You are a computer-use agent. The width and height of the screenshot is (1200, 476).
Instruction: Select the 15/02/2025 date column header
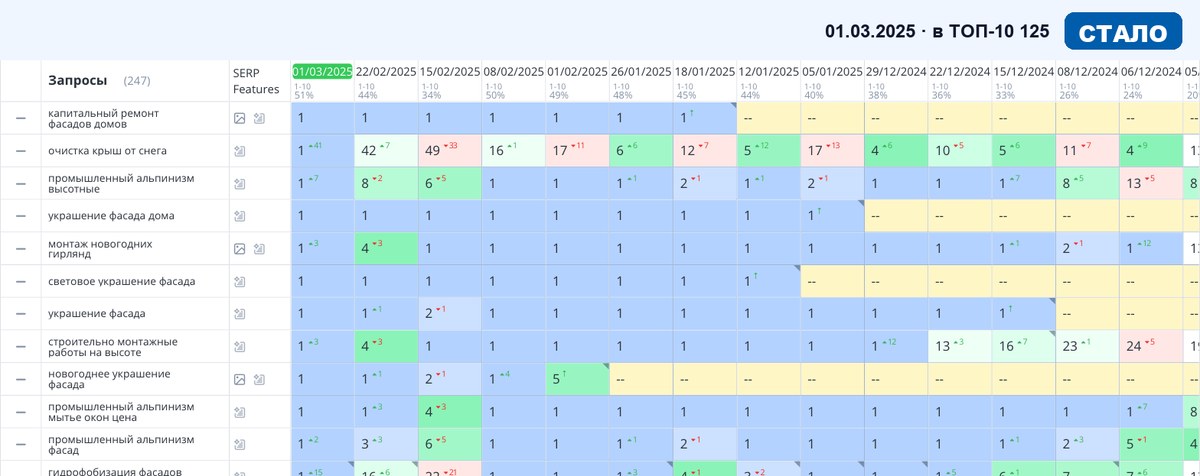click(x=450, y=72)
